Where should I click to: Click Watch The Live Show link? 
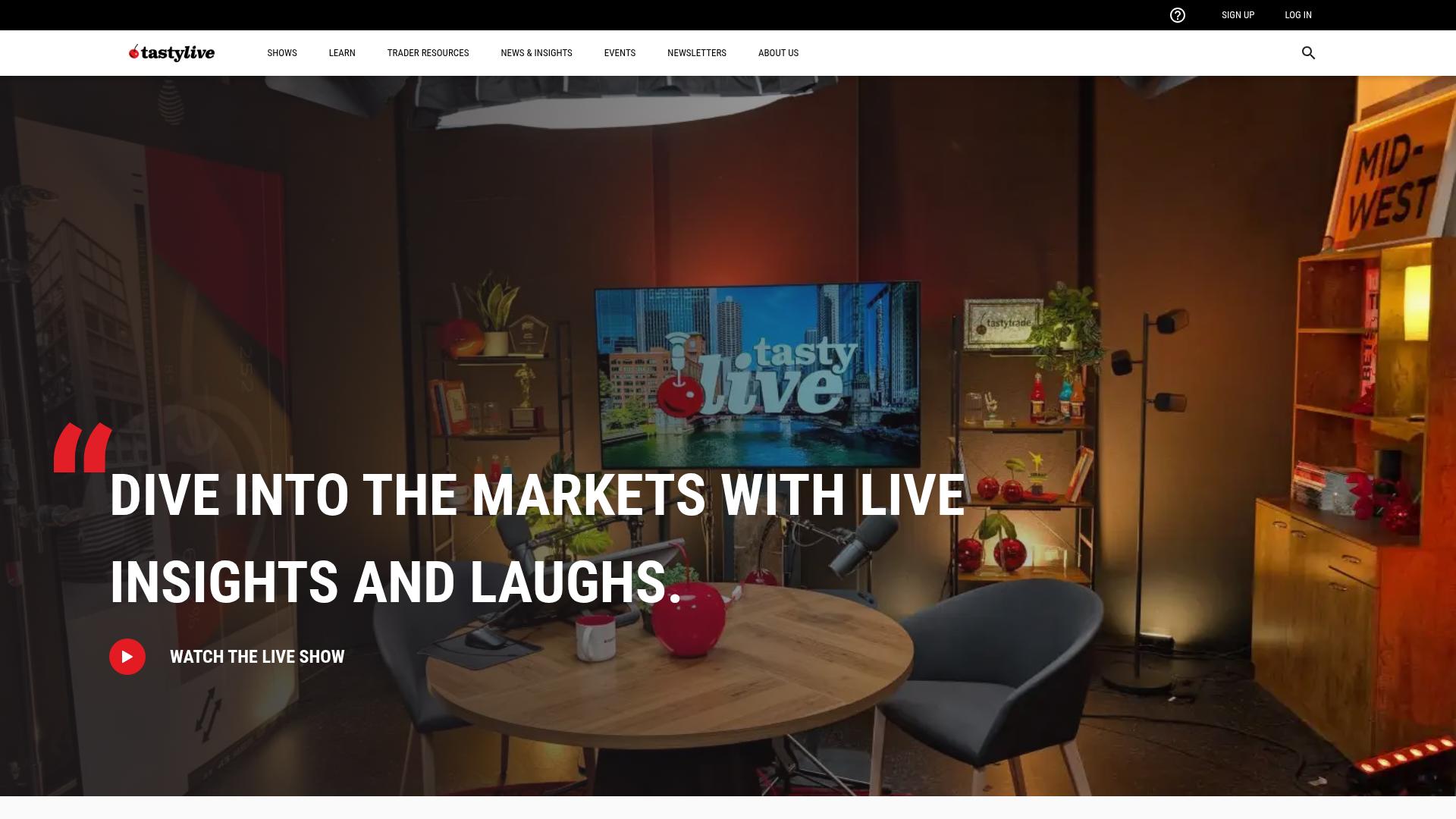click(227, 657)
